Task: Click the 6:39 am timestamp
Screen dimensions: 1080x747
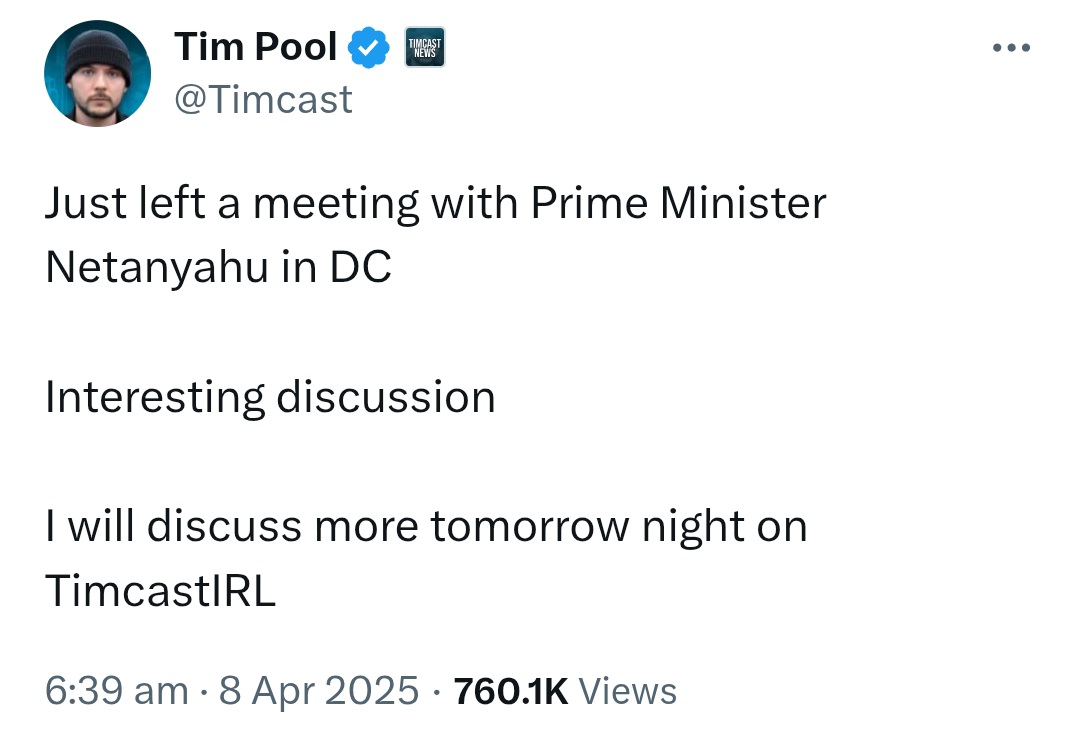Action: point(117,691)
